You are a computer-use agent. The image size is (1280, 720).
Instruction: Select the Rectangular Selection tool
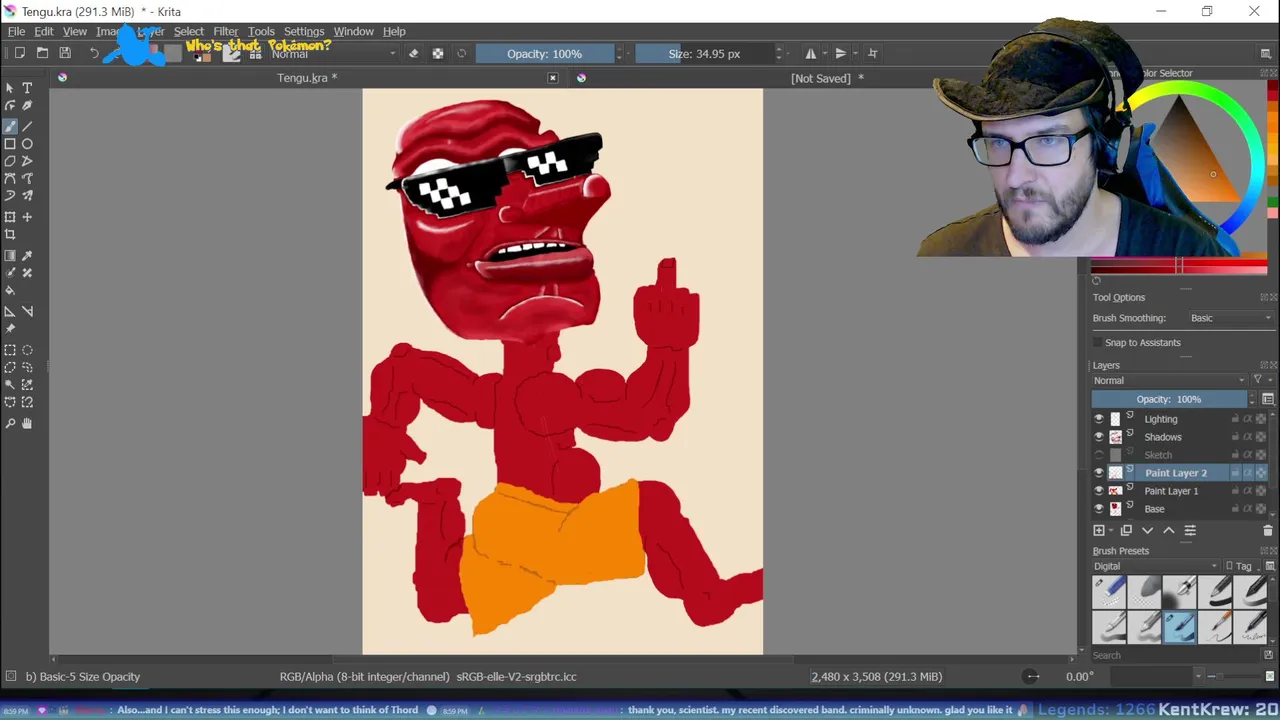[10, 350]
